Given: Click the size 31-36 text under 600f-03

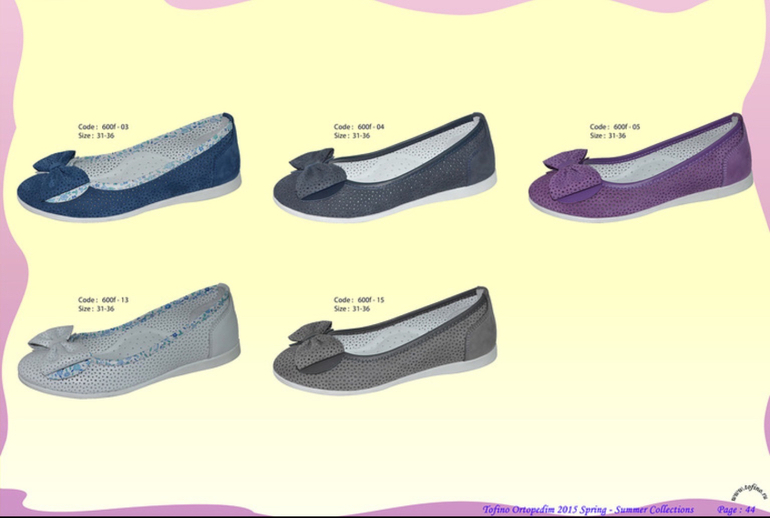Looking at the screenshot, I should [x=96, y=136].
